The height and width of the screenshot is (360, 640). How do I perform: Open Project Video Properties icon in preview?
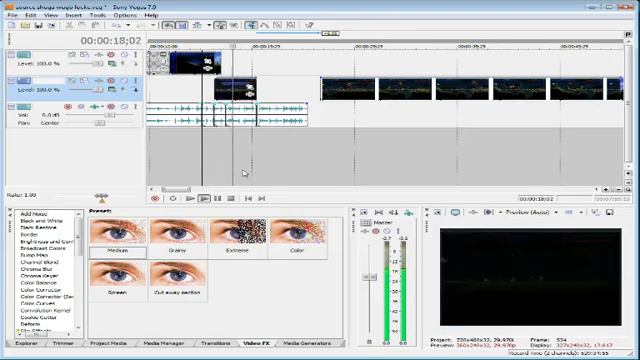click(x=437, y=212)
